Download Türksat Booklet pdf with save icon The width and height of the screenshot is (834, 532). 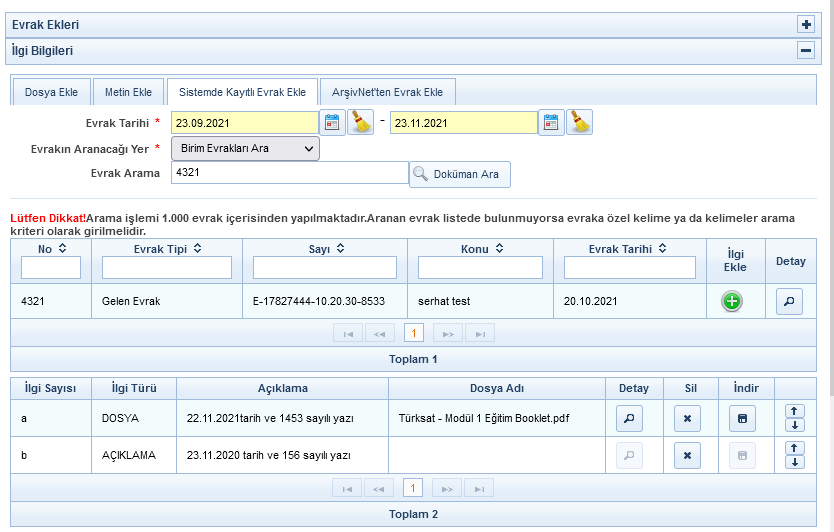[x=741, y=418]
